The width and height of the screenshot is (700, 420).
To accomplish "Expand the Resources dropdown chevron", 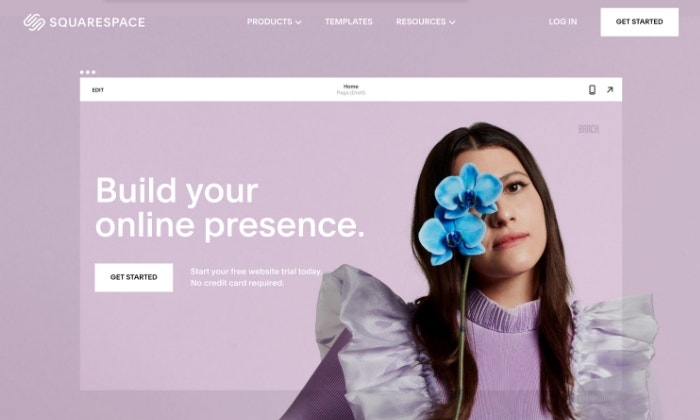I will tap(452, 22).
